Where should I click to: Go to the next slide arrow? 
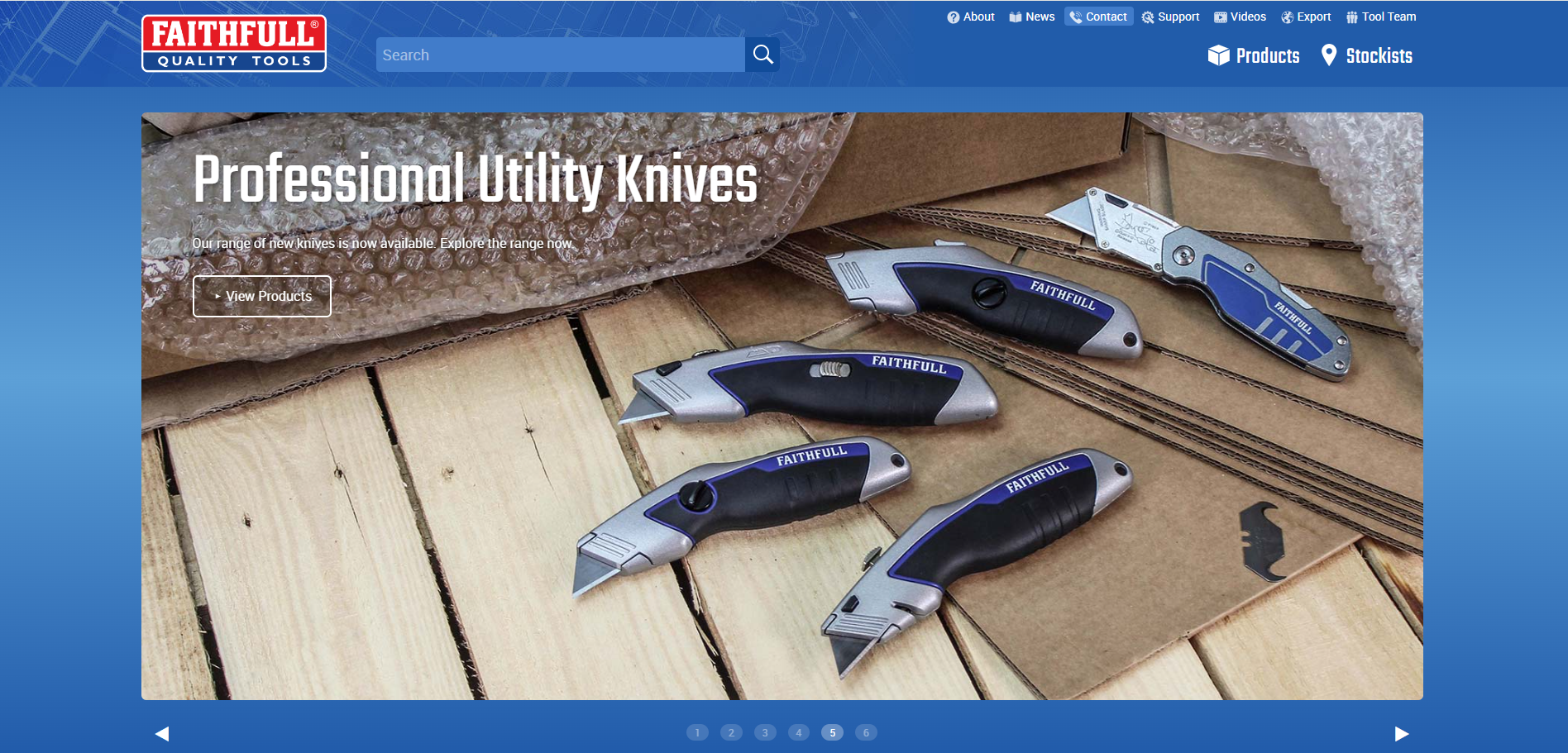coord(1402,733)
